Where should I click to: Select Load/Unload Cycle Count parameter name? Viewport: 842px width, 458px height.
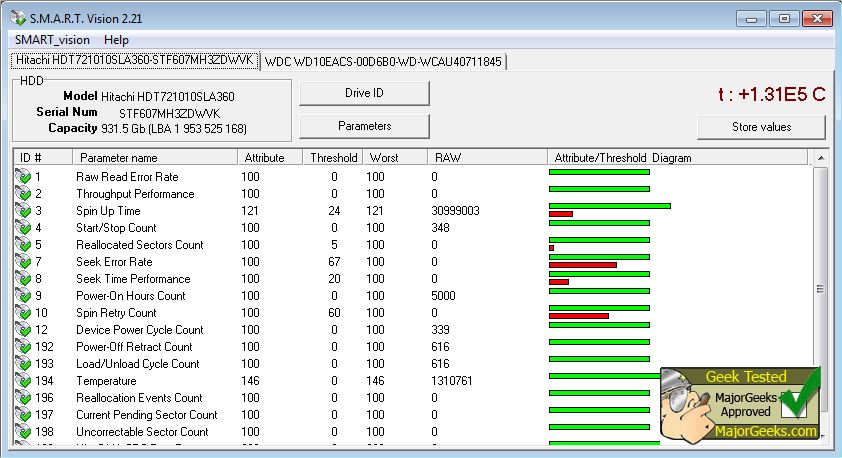137,364
